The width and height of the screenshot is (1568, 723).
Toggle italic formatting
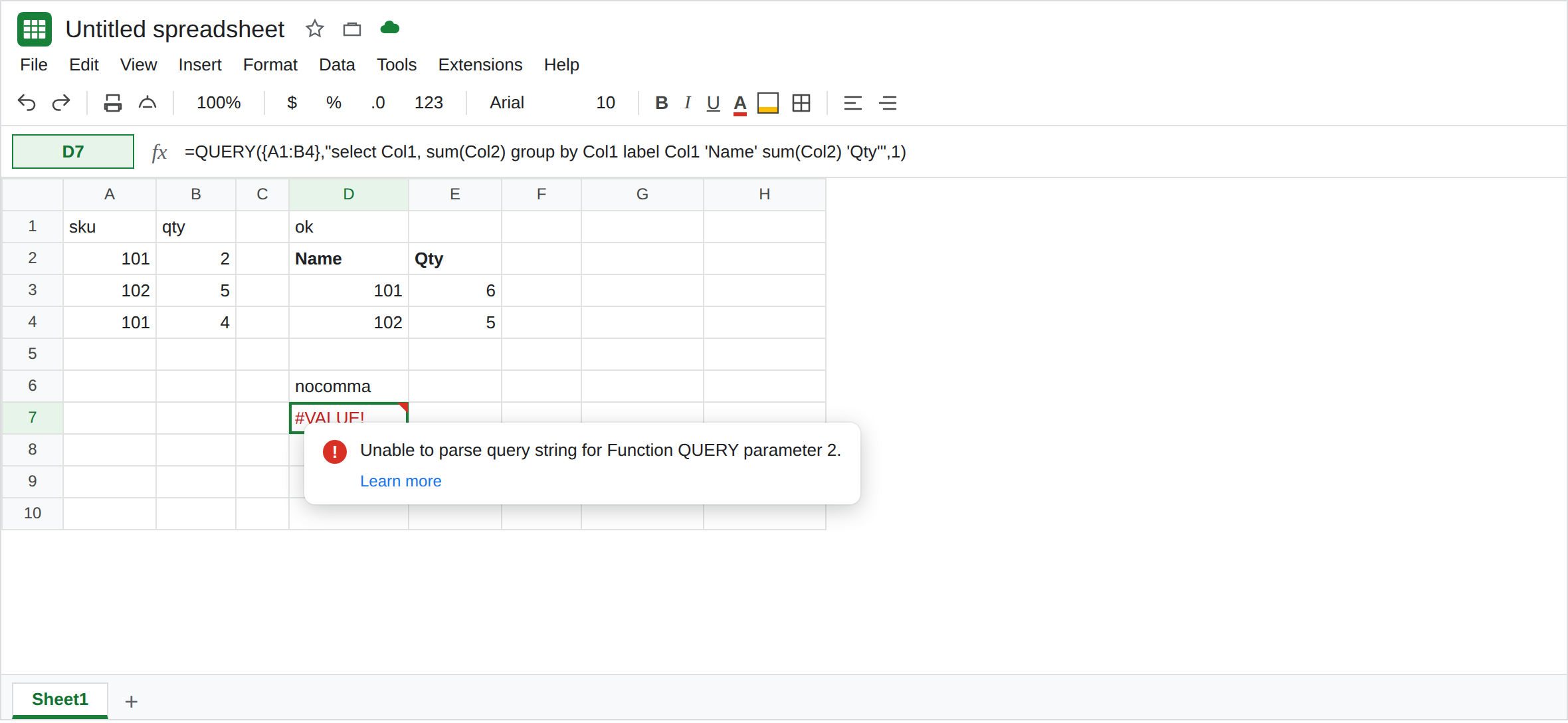tap(688, 103)
